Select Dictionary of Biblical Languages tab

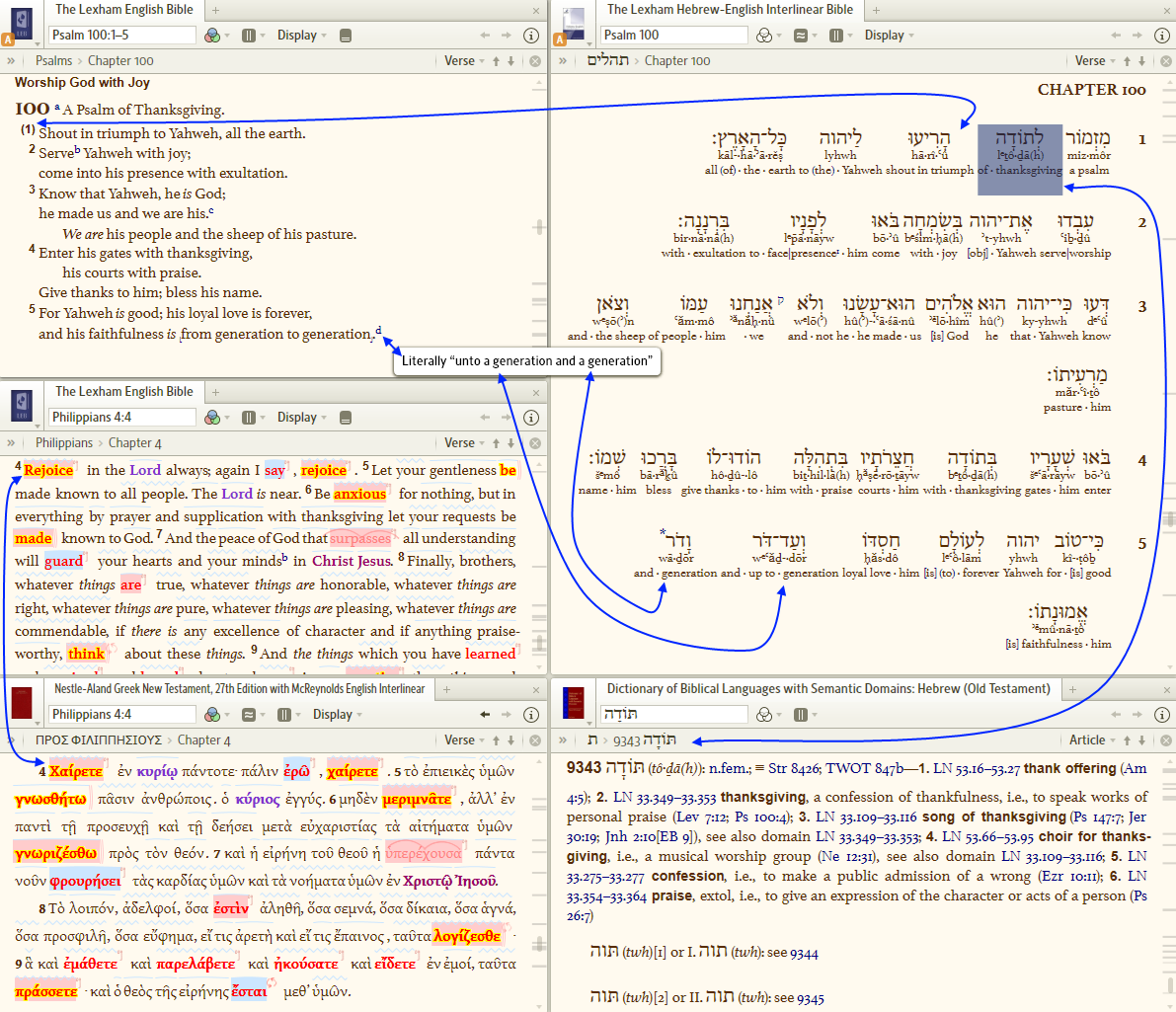coord(828,689)
